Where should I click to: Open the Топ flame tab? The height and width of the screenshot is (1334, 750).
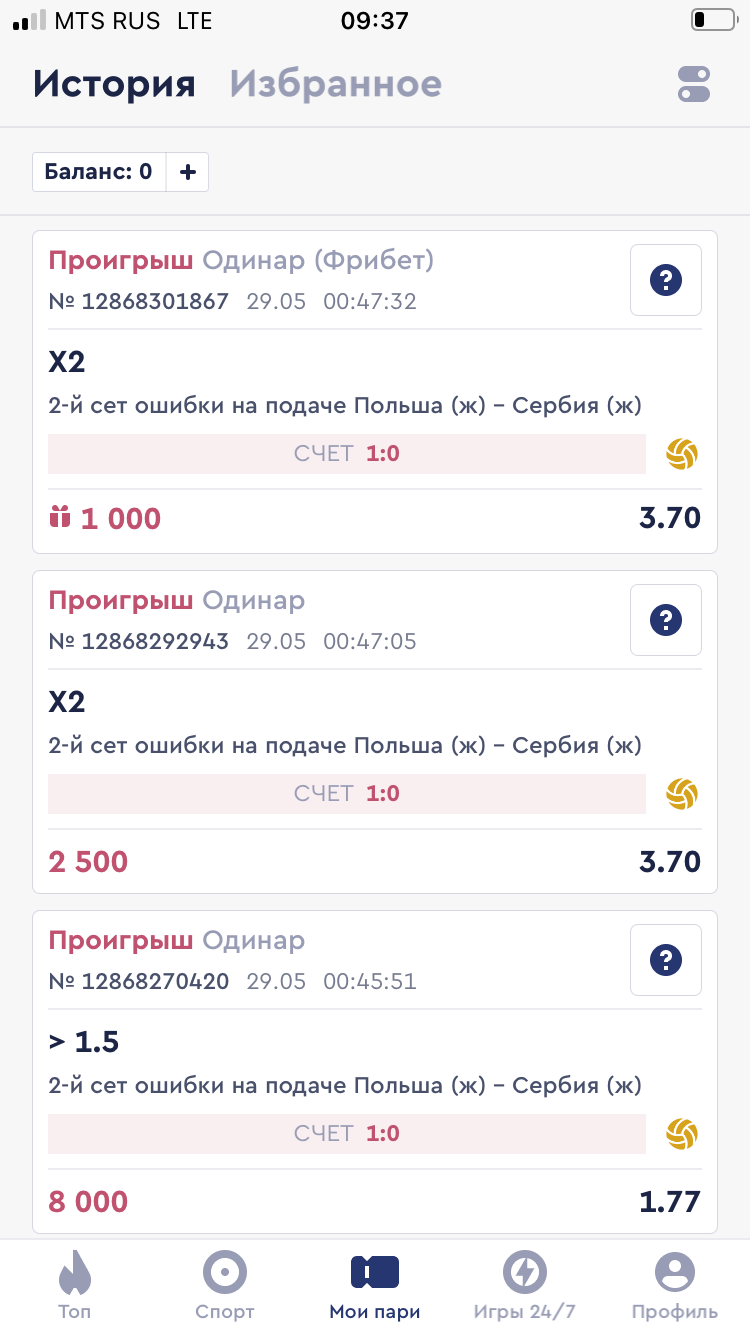tap(74, 1284)
